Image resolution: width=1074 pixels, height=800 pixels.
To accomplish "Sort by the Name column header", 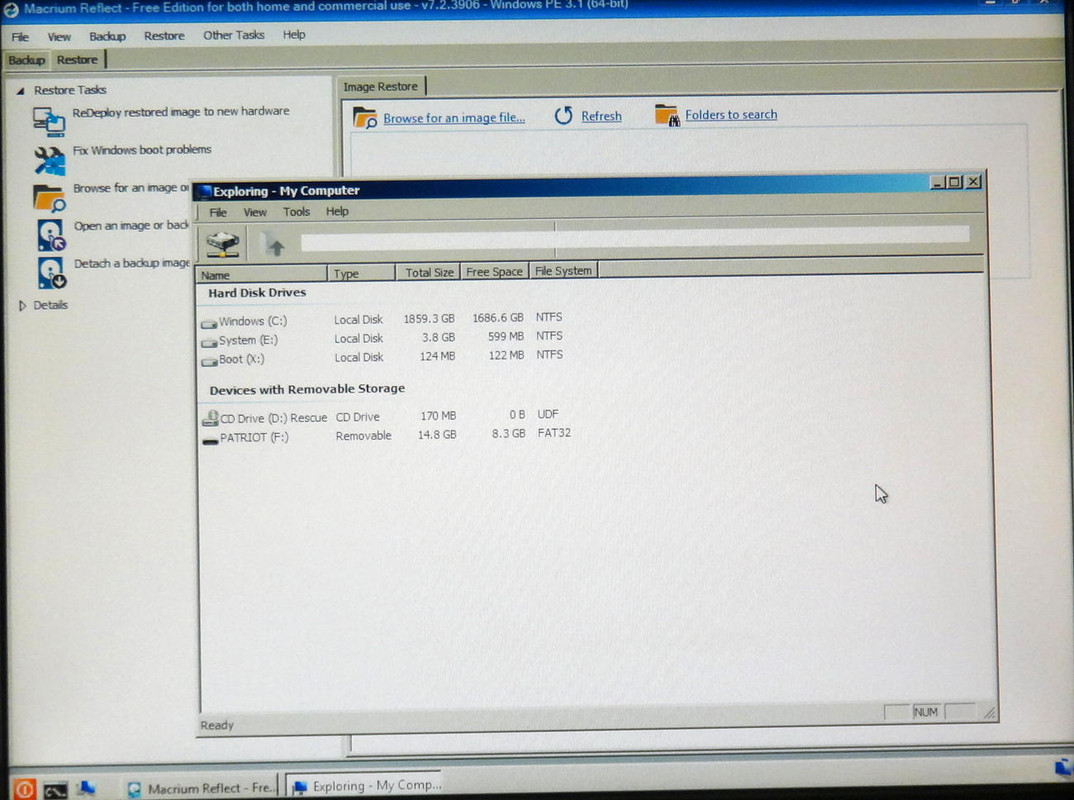I will point(262,275).
